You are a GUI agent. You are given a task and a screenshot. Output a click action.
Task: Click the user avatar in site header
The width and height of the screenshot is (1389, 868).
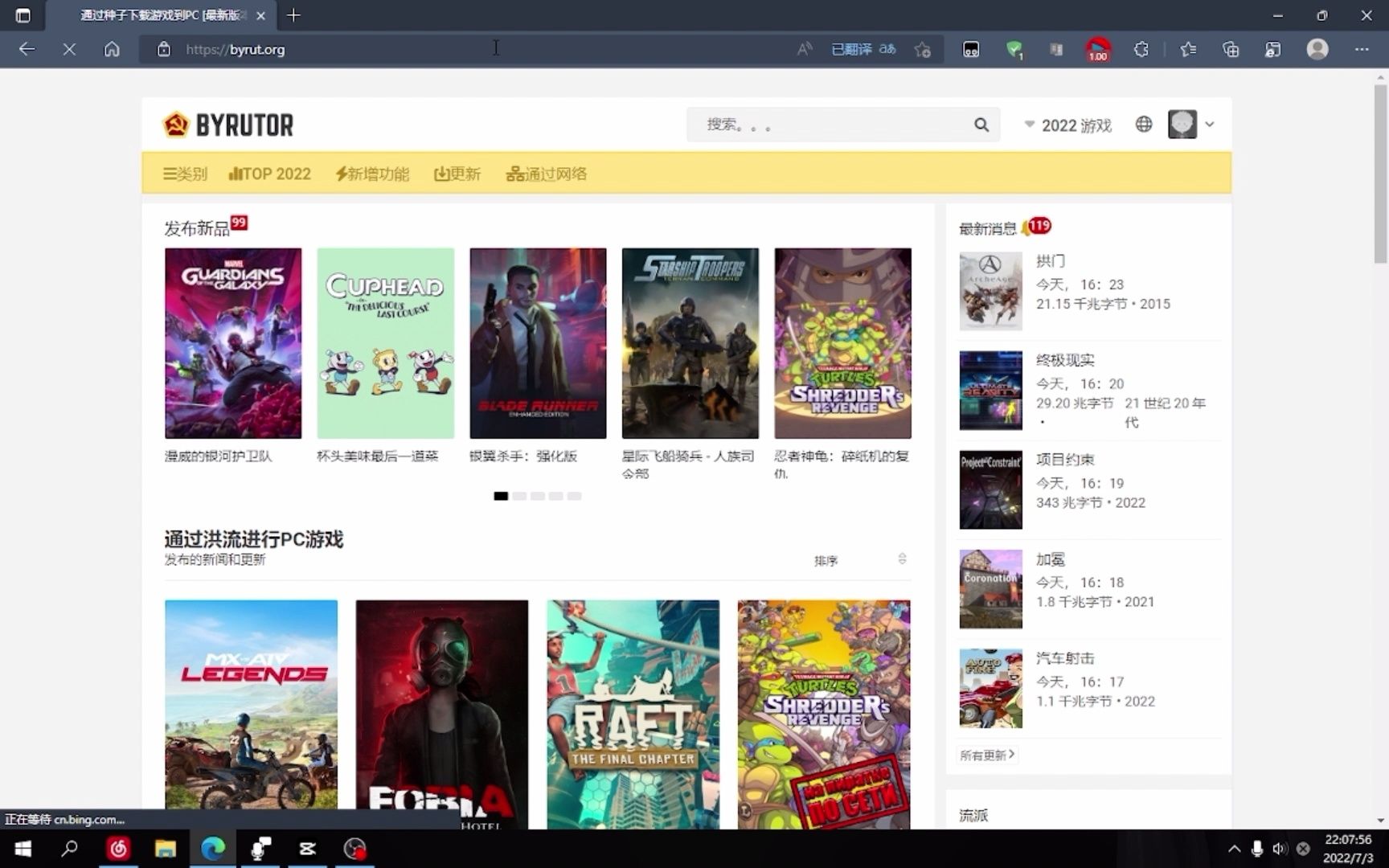coord(1182,125)
